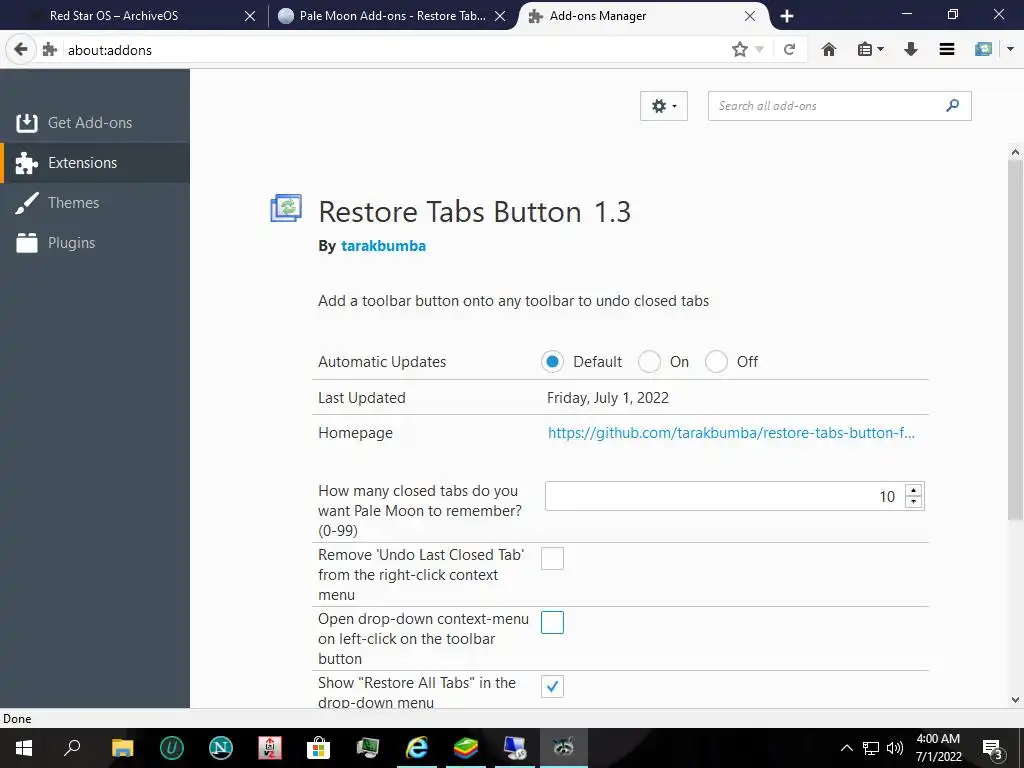Open a new tab with plus button
This screenshot has width=1024, height=768.
coord(787,16)
